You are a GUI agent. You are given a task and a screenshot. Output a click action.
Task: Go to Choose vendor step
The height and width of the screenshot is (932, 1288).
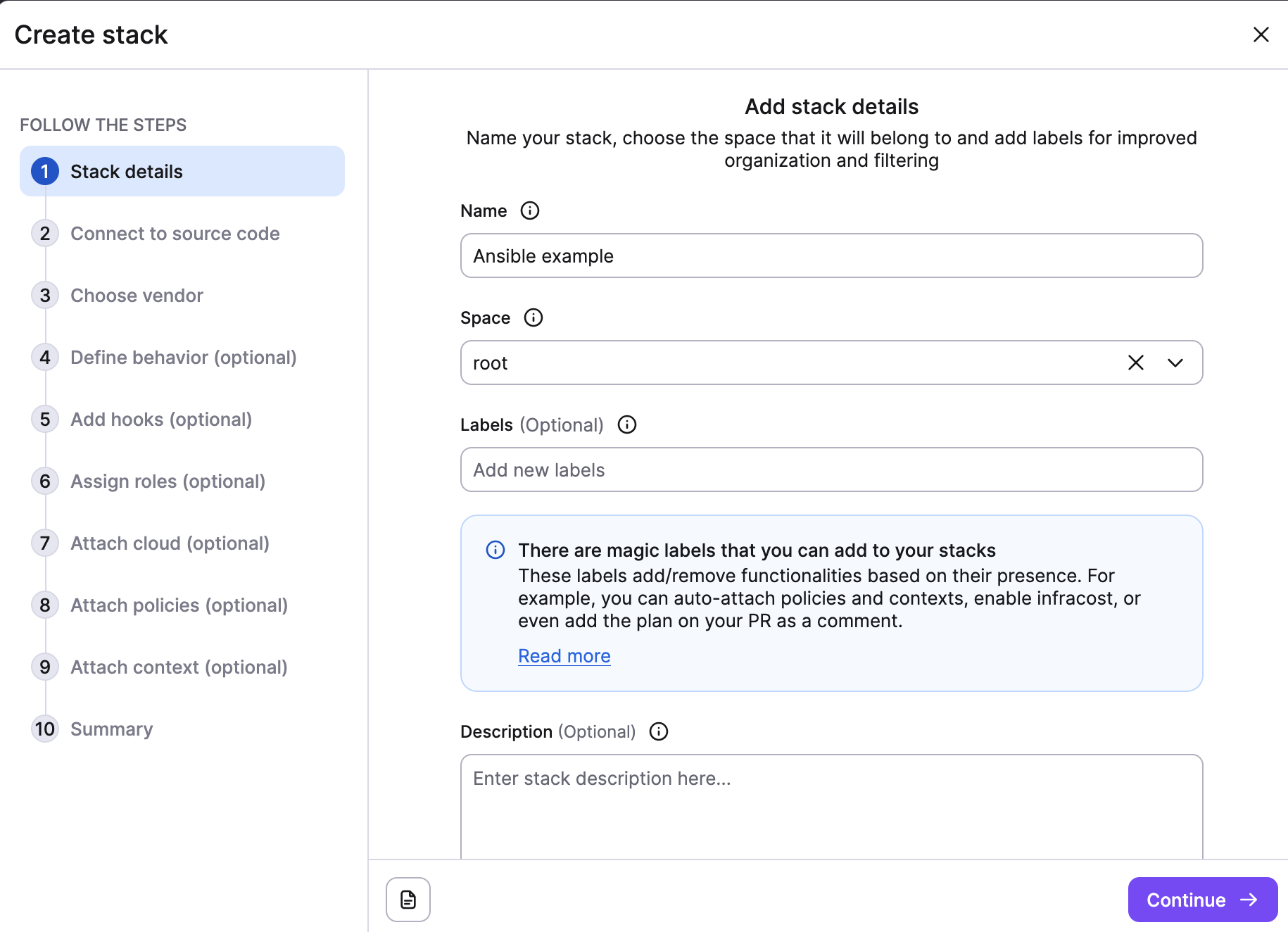click(x=118, y=295)
